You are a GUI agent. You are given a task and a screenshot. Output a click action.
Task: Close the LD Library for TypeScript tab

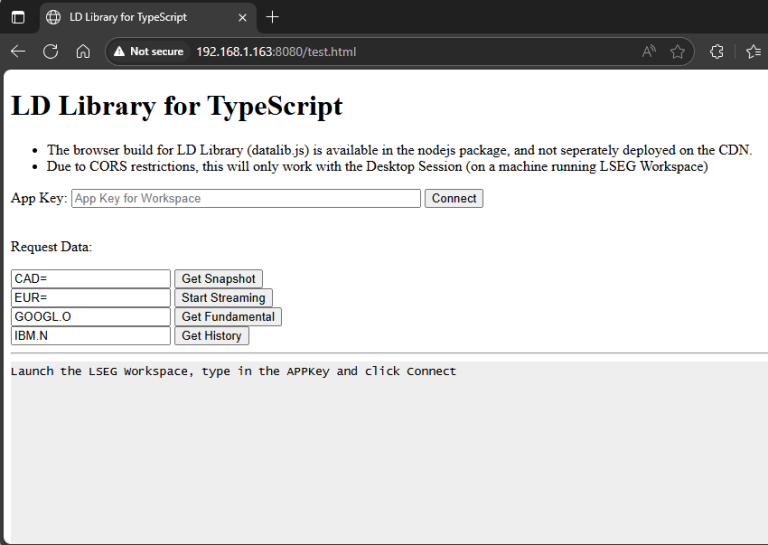click(242, 18)
